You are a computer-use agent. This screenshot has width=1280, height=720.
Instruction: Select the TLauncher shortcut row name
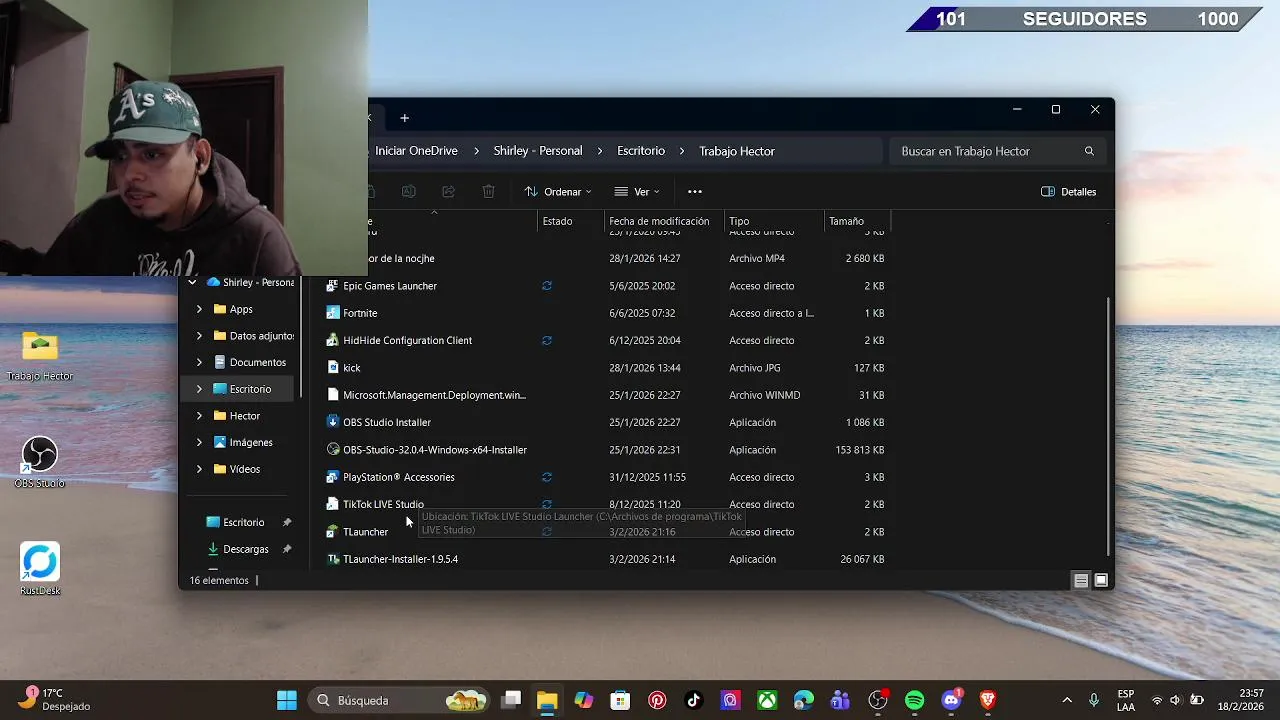click(365, 532)
